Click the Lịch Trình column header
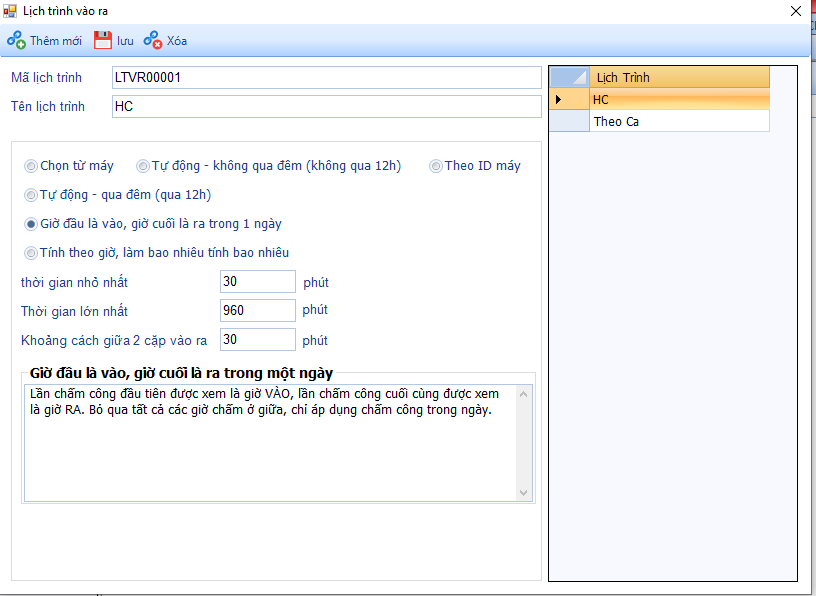This screenshot has width=816, height=596. (679, 77)
